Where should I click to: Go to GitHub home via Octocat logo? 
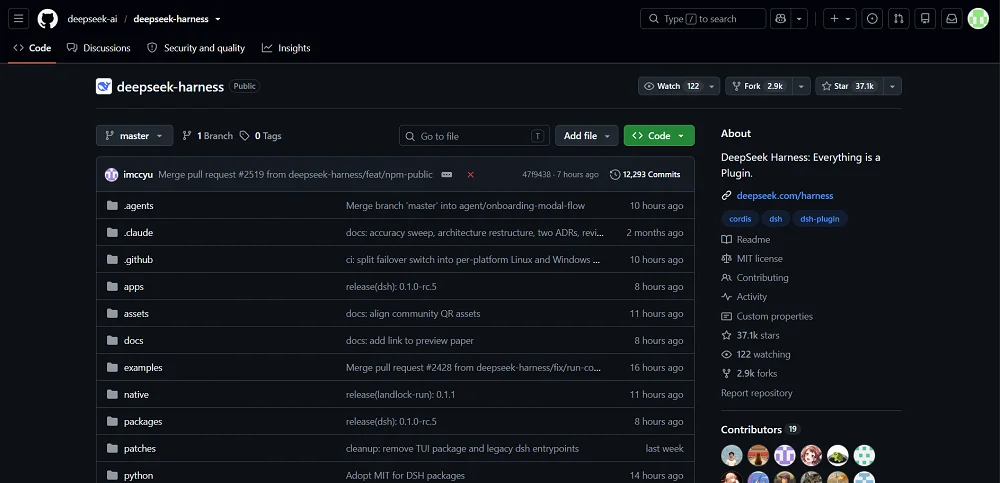coord(48,19)
